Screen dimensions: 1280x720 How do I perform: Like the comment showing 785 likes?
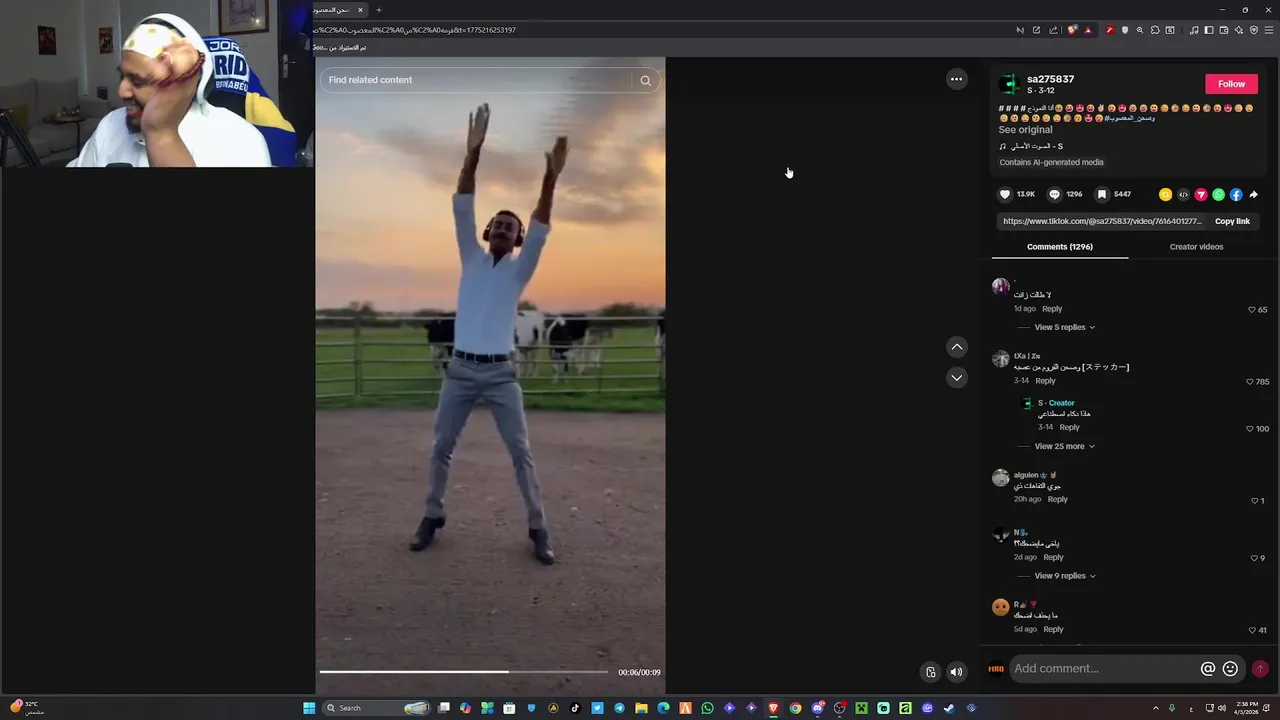1250,382
